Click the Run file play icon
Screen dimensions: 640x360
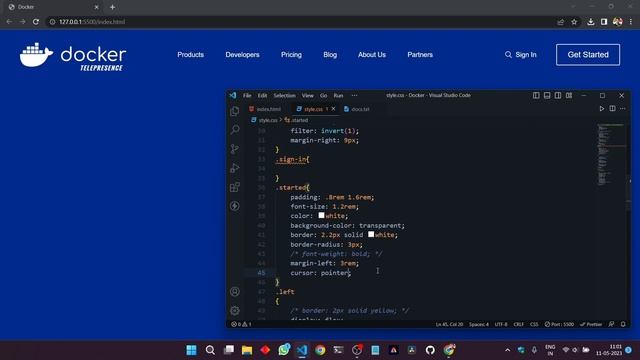click(602, 109)
